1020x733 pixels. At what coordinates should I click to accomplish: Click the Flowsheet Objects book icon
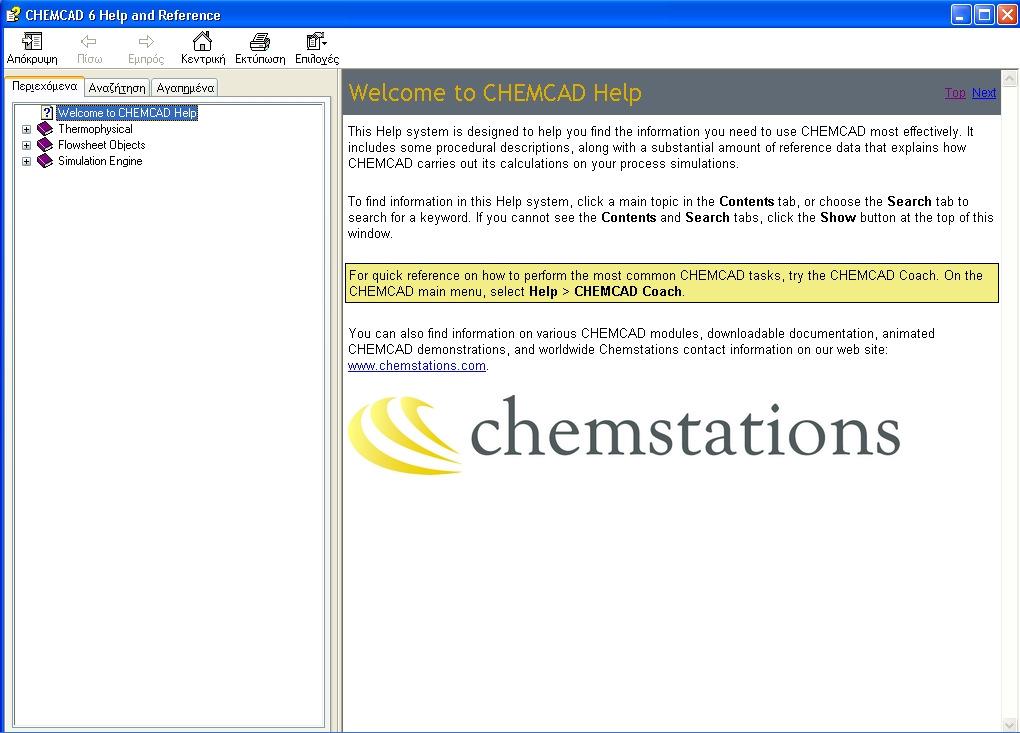(45, 145)
